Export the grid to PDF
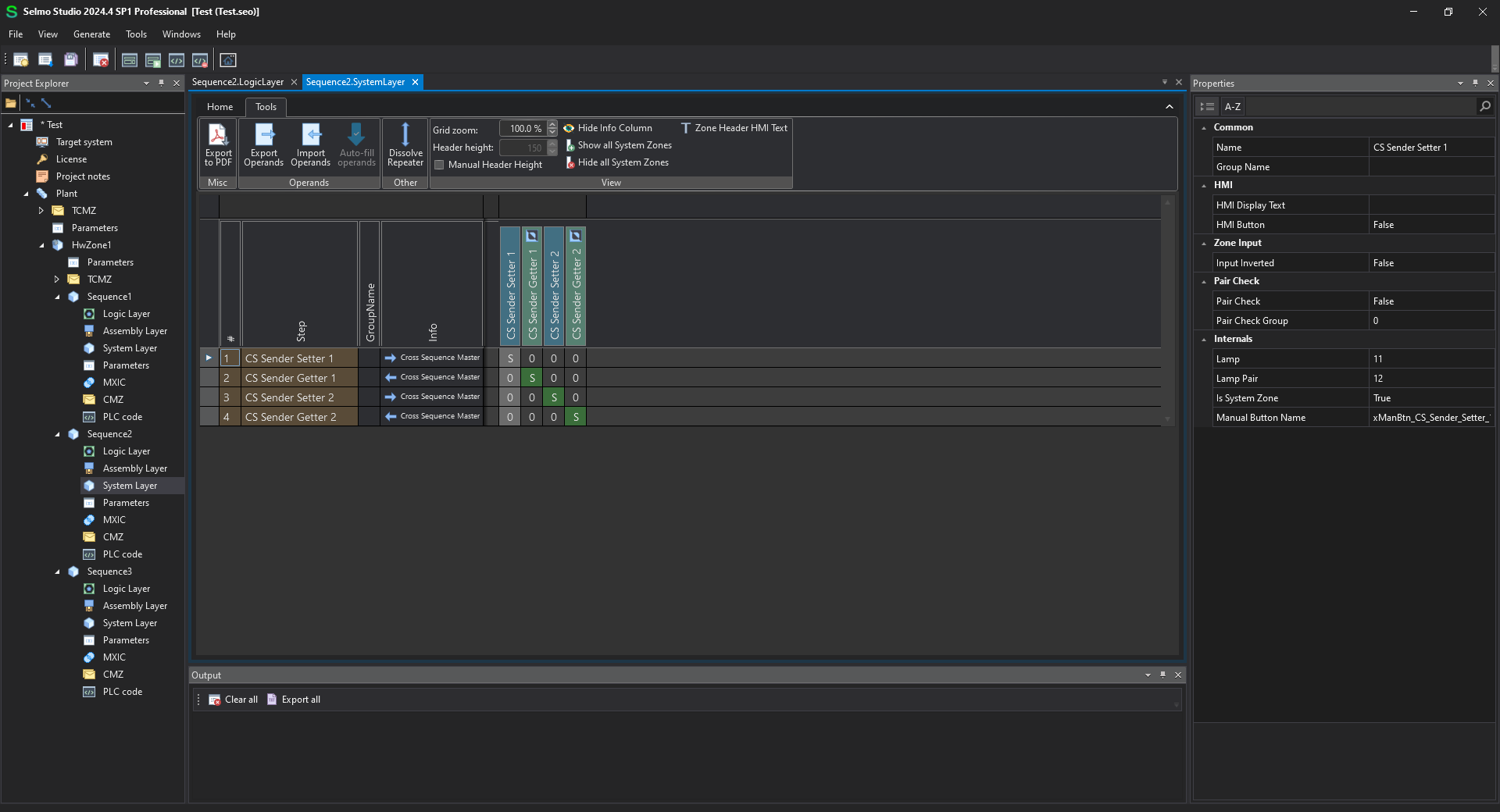 coord(218,145)
